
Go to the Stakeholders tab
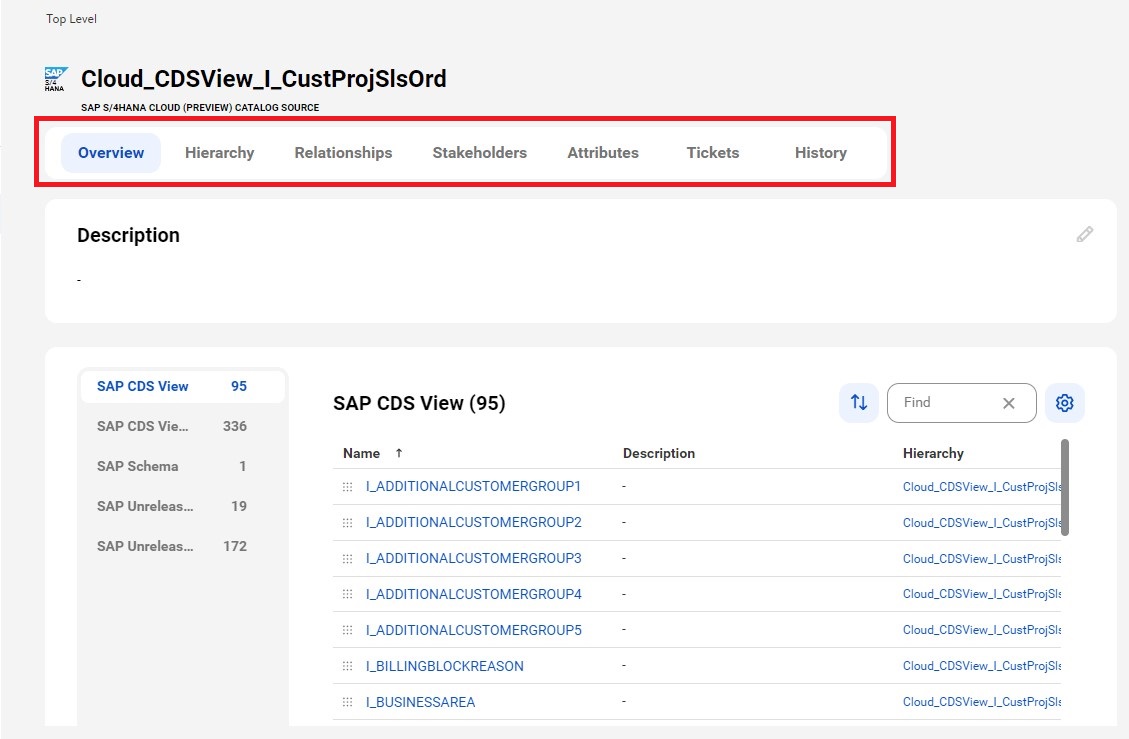point(480,153)
